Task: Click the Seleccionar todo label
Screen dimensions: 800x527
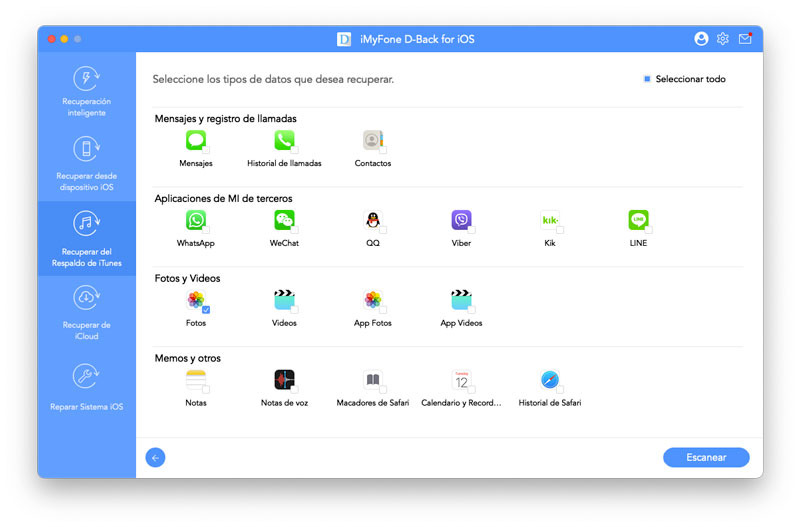Action: click(690, 79)
